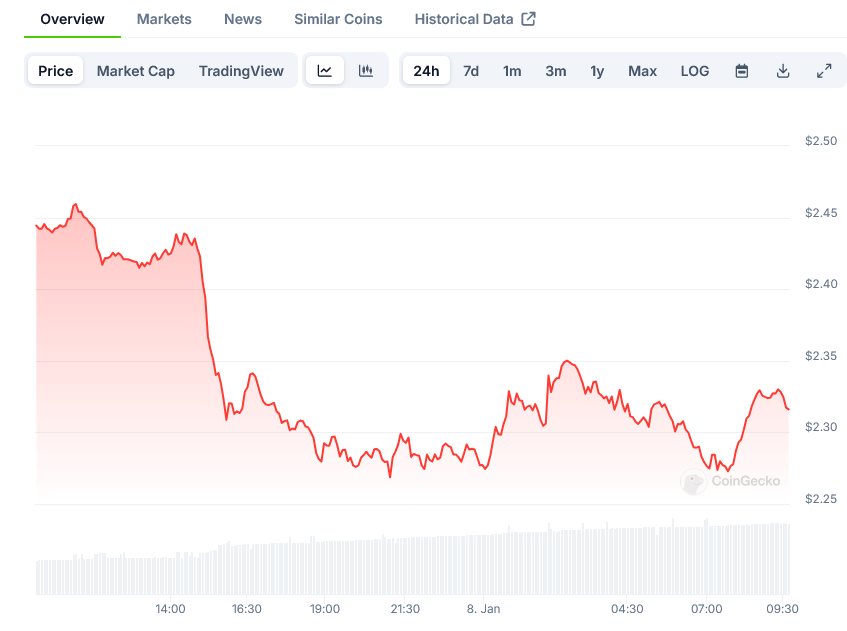Download chart data icon

coord(783,71)
